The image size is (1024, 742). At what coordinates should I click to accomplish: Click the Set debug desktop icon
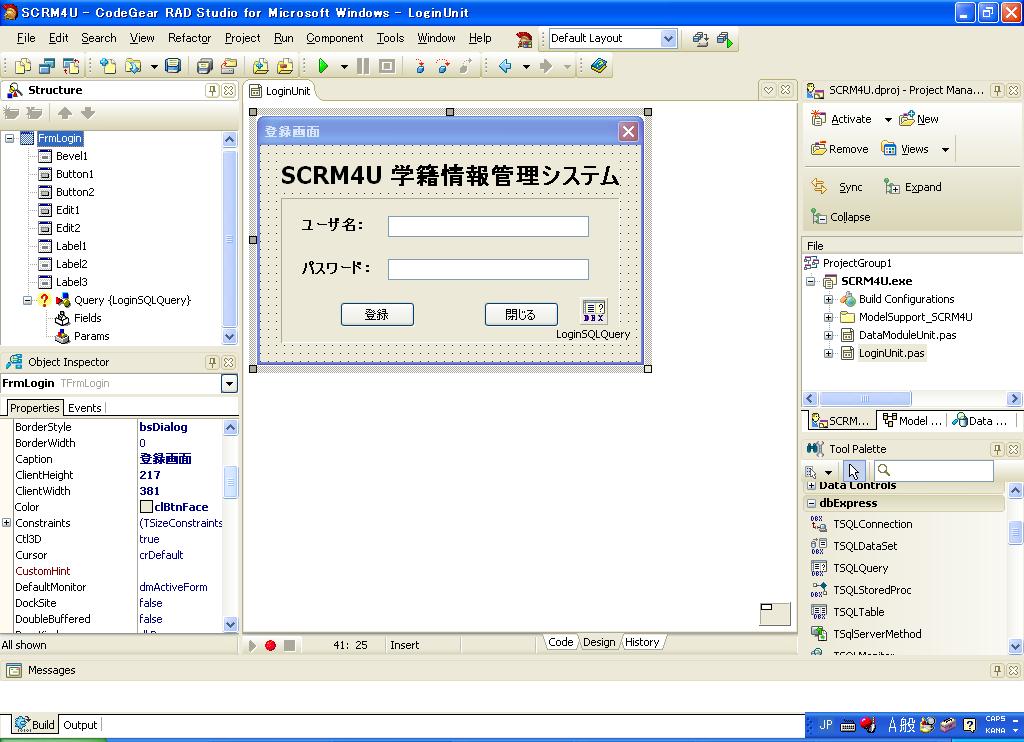point(724,39)
